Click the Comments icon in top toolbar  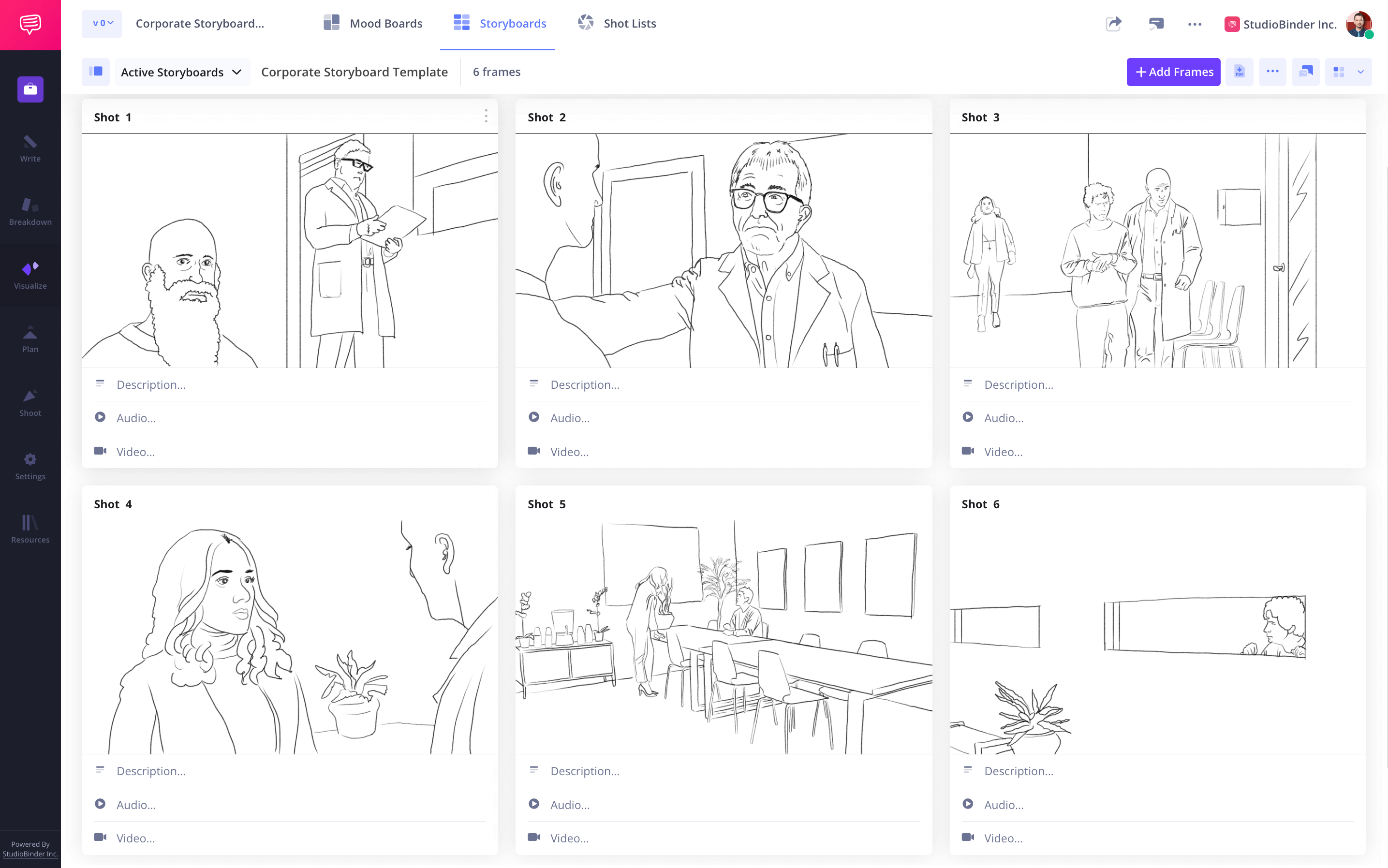click(1156, 23)
